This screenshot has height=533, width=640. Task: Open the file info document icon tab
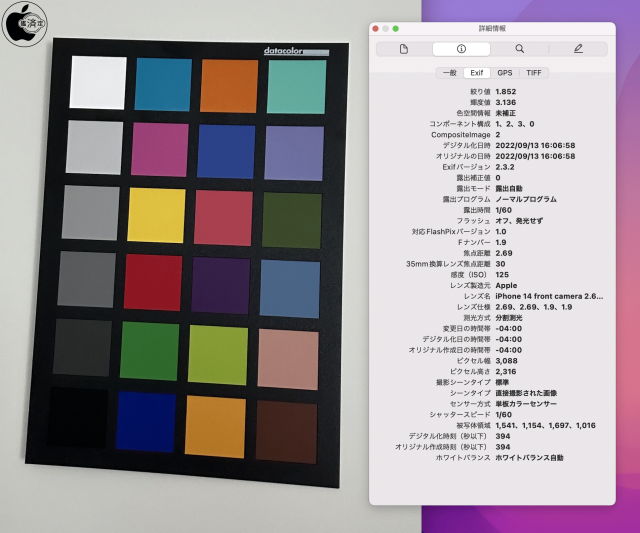coord(404,49)
